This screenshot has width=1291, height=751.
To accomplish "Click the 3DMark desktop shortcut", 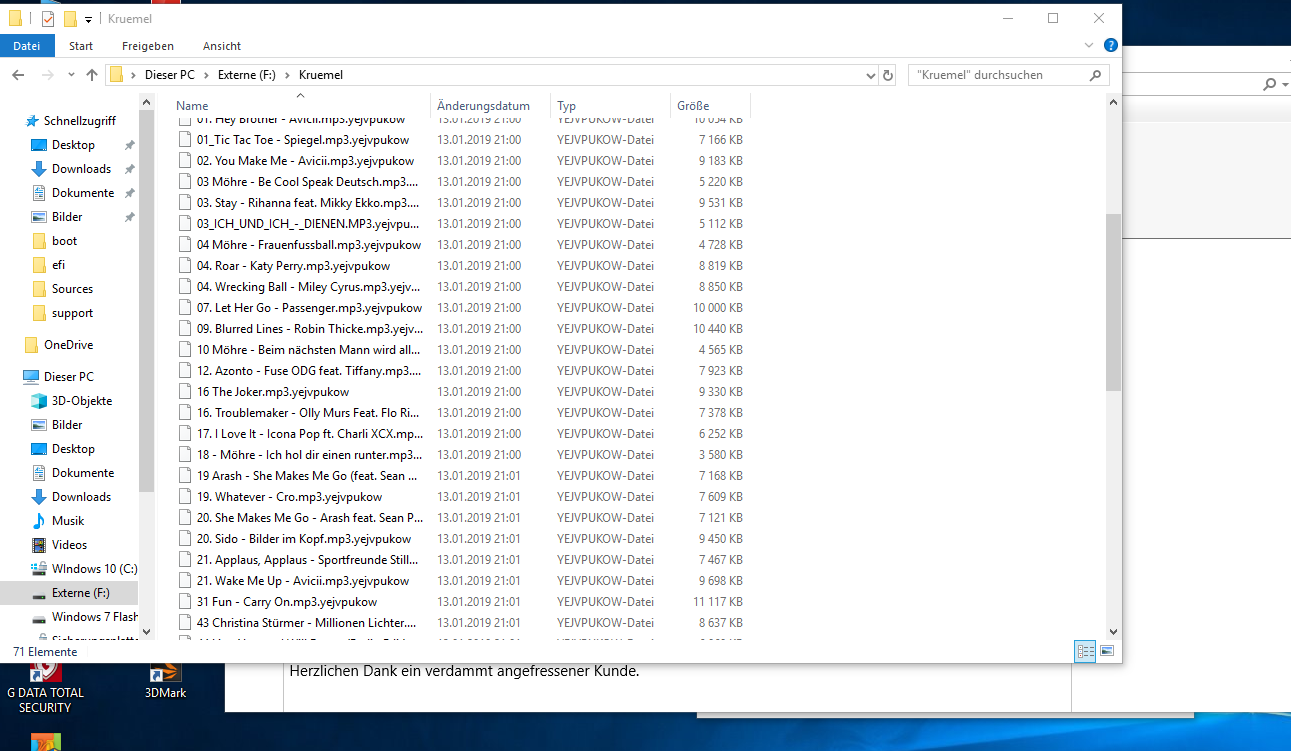I will pyautogui.click(x=165, y=680).
